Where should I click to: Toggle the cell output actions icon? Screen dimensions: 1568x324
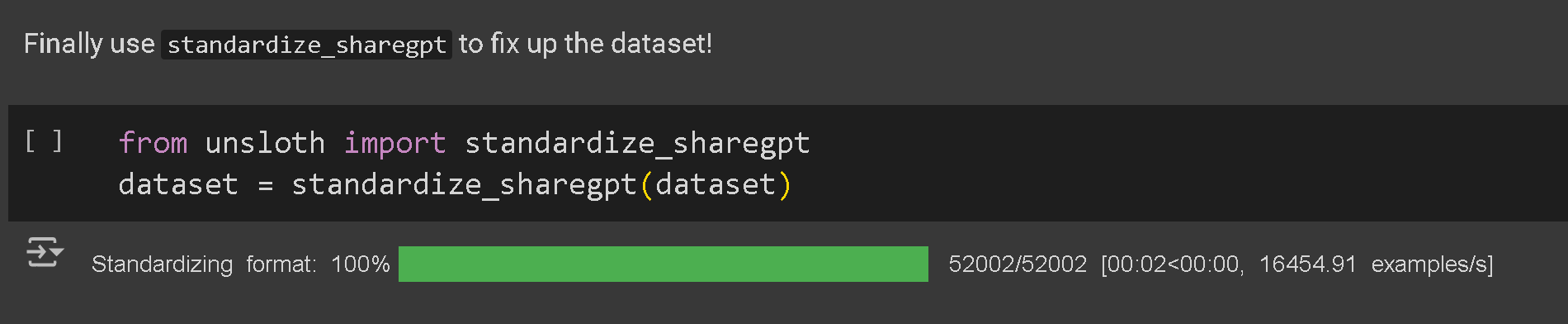(x=45, y=251)
